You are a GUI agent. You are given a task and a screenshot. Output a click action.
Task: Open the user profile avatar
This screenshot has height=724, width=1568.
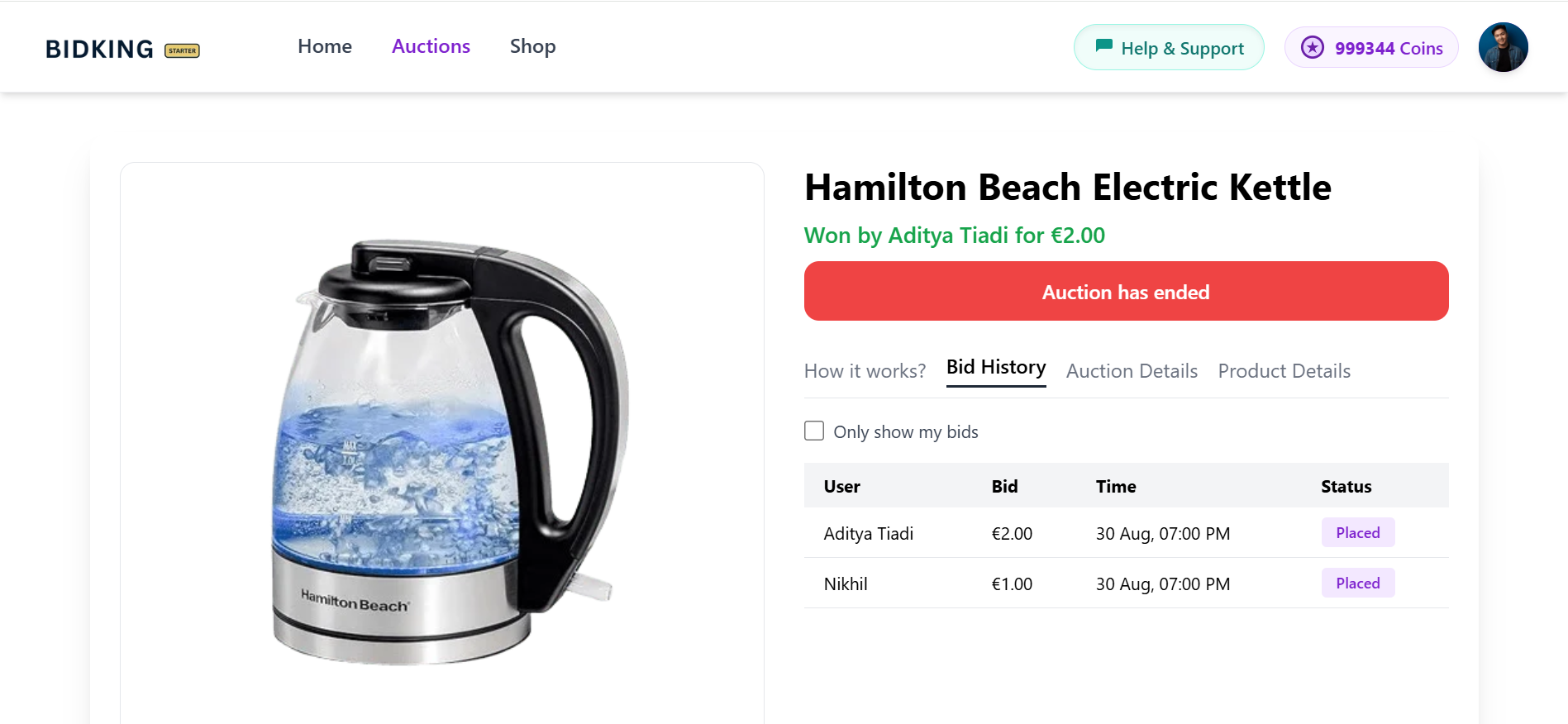(1502, 47)
